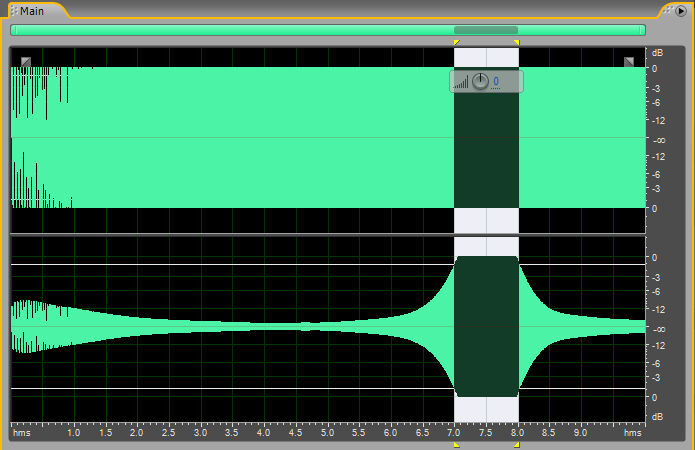695x450 pixels.
Task: Click the dB label atop amplitude scale
Action: point(657,52)
